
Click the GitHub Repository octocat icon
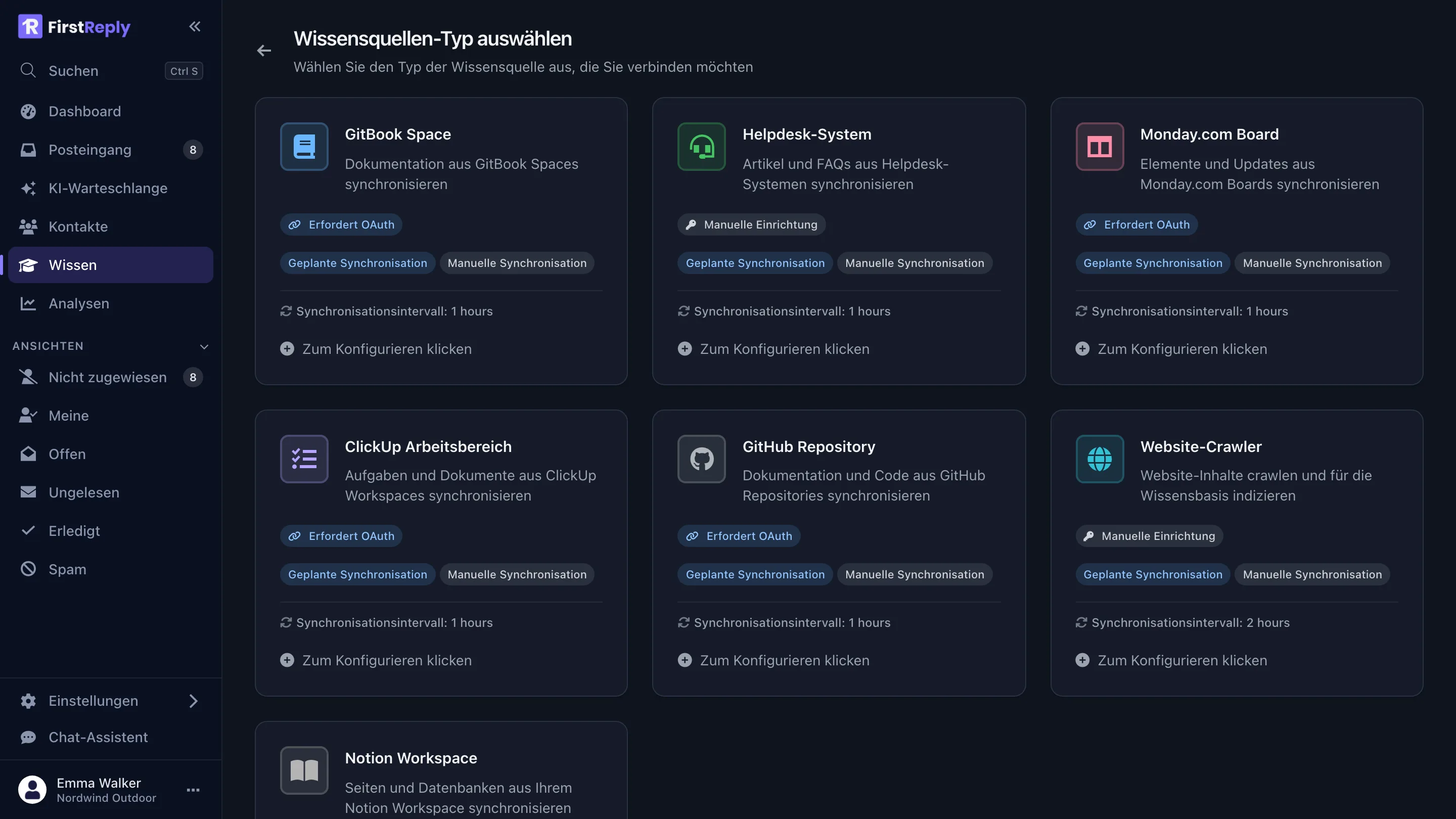point(701,459)
